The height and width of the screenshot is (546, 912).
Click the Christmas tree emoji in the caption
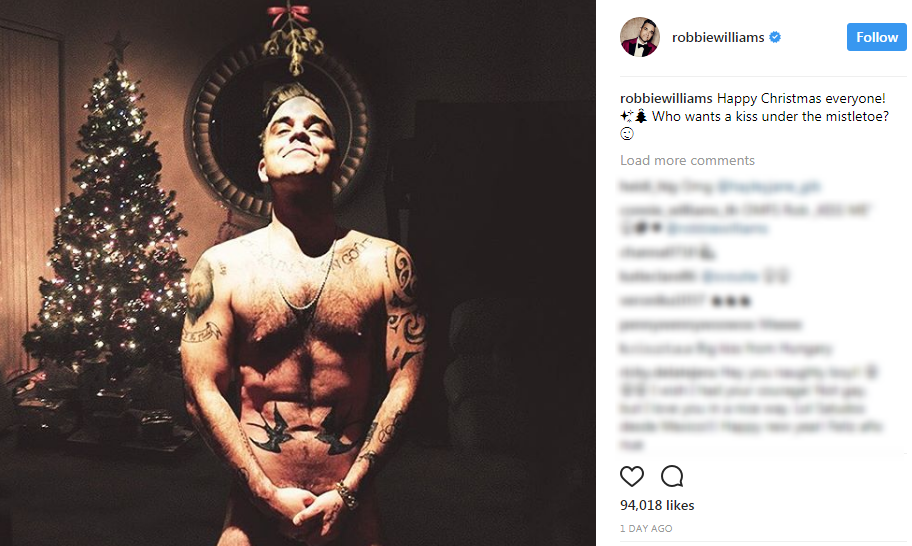pyautogui.click(x=641, y=116)
